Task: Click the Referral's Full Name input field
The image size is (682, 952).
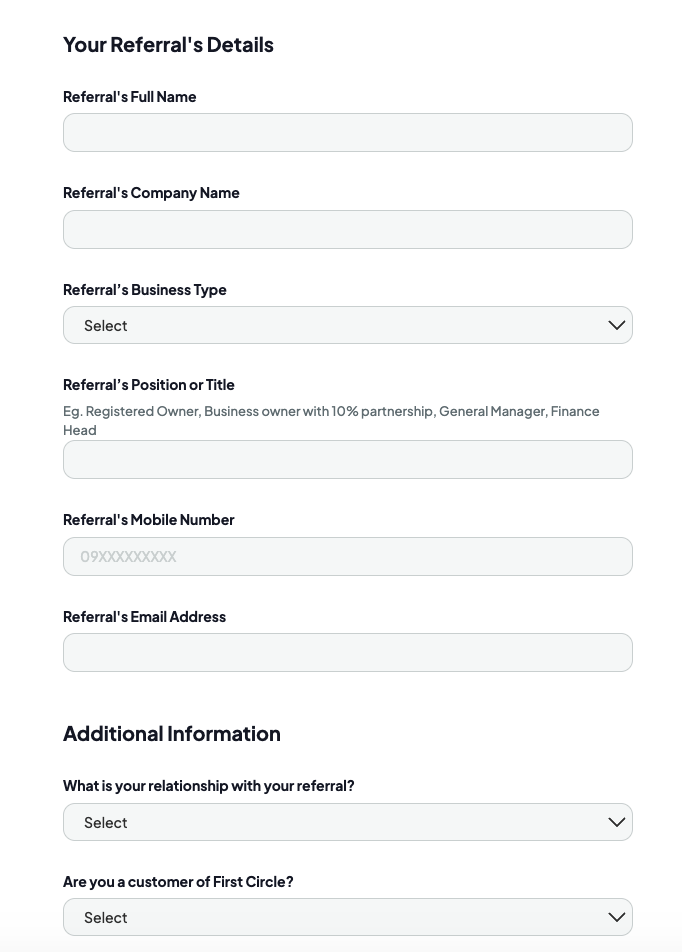Action: click(x=347, y=133)
